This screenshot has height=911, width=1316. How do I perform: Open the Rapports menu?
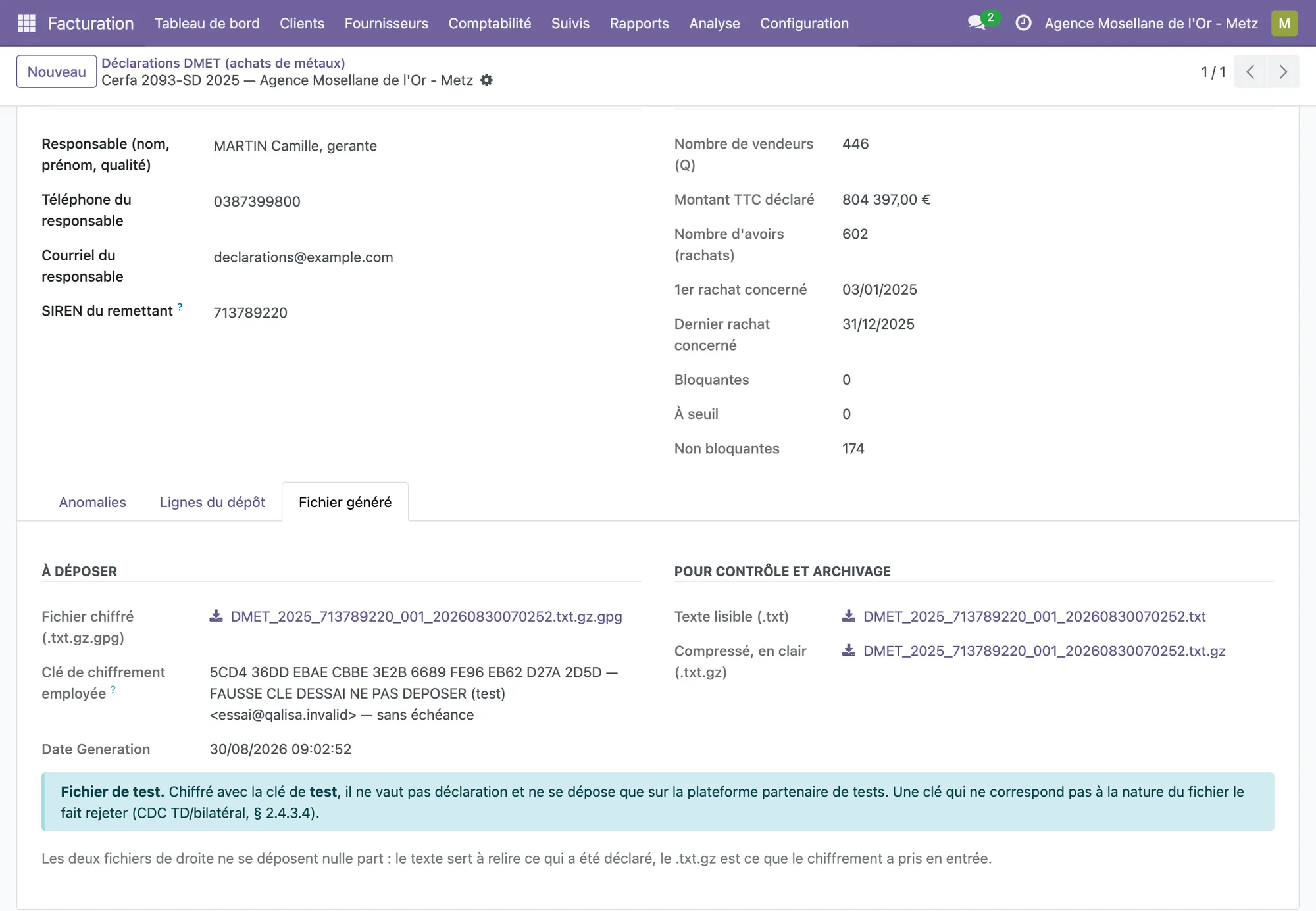click(639, 23)
